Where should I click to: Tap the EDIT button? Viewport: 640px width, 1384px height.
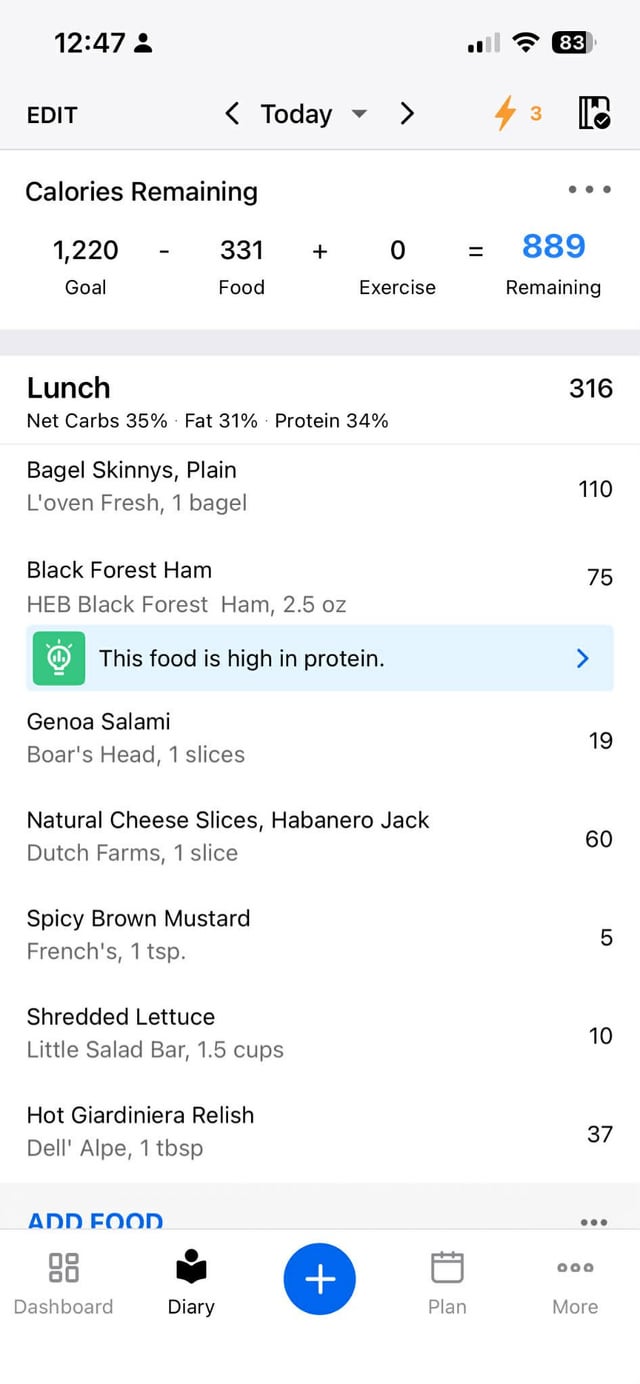[52, 115]
